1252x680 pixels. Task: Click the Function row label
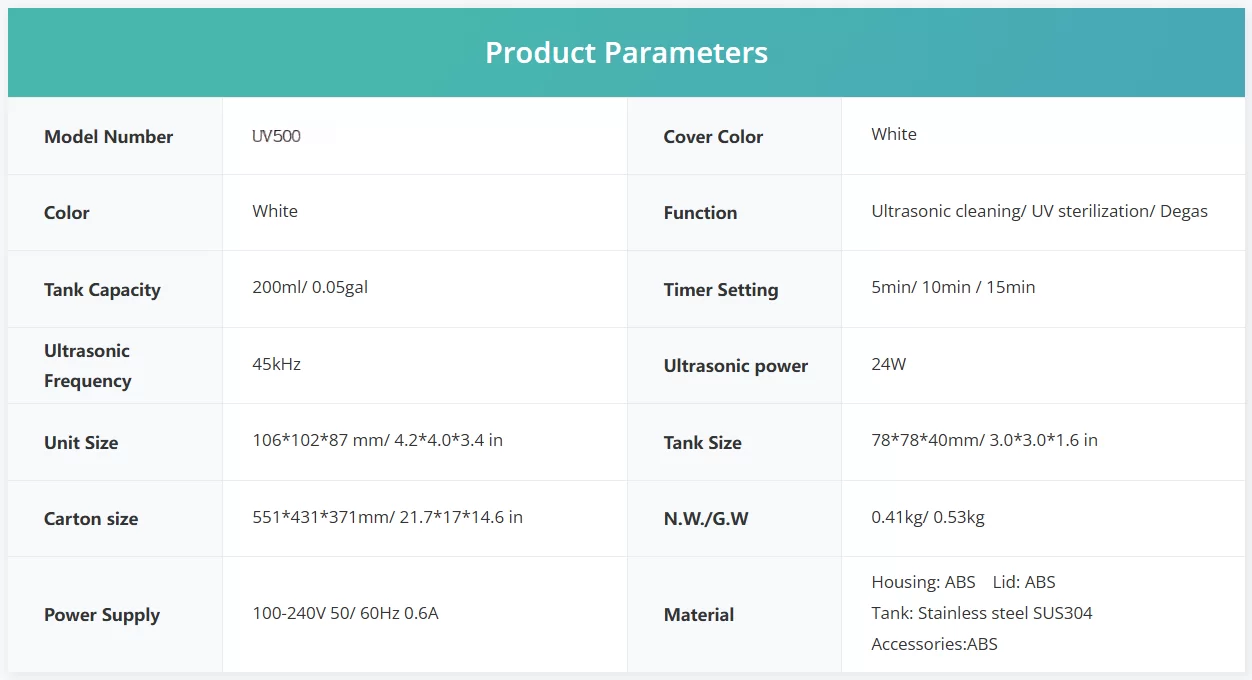[x=700, y=213]
